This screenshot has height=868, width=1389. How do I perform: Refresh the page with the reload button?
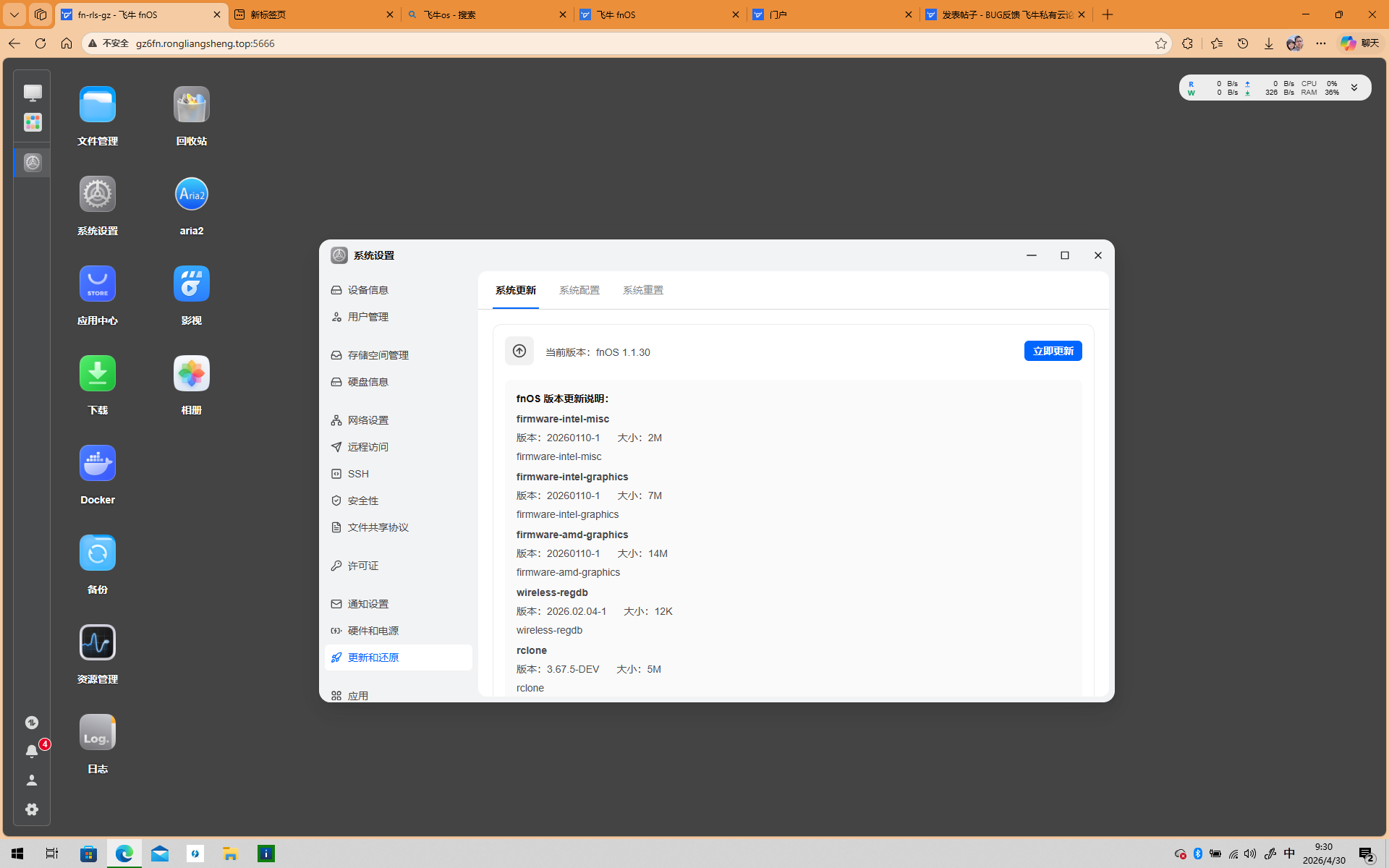click(41, 43)
